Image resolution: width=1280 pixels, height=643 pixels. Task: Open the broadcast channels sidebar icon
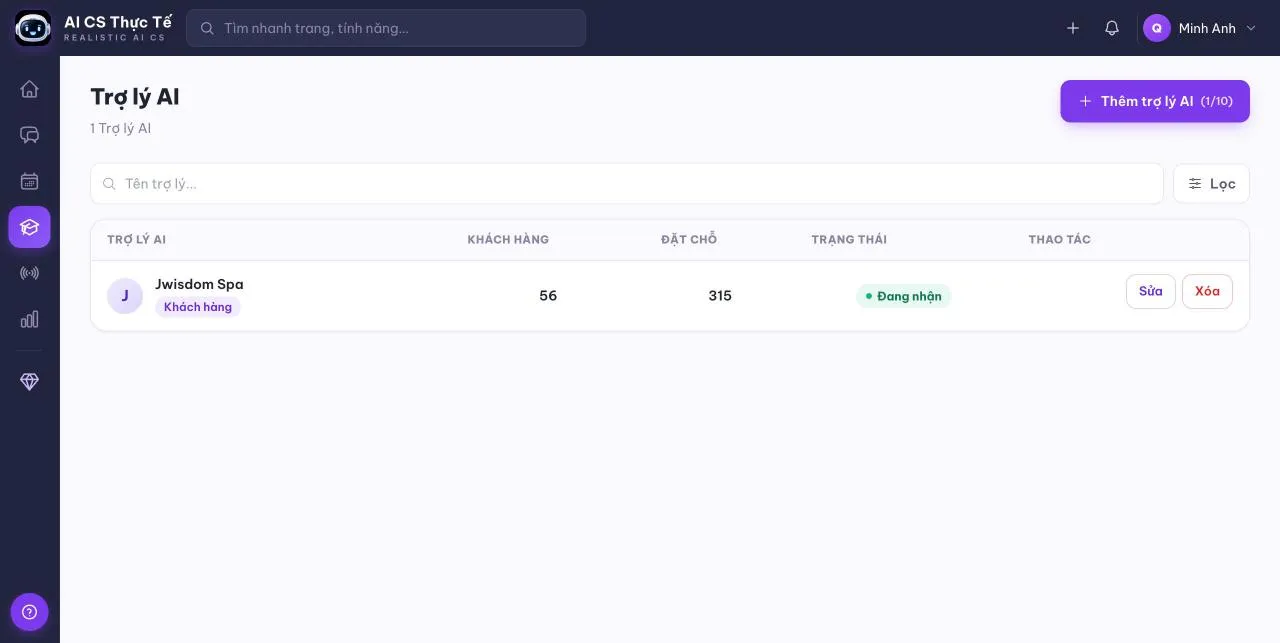tap(29, 273)
